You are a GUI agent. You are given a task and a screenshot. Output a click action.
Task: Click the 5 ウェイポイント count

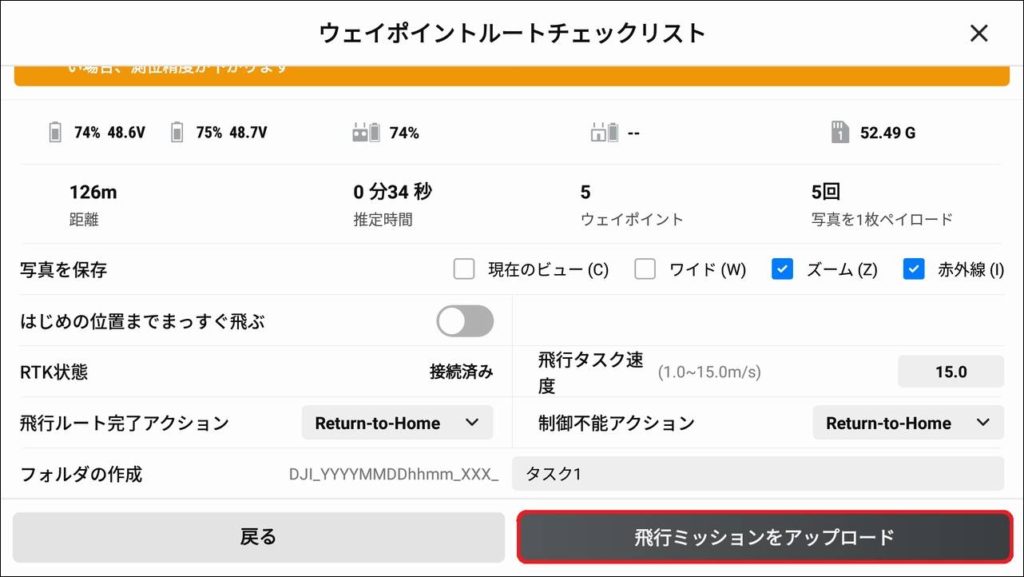point(586,192)
